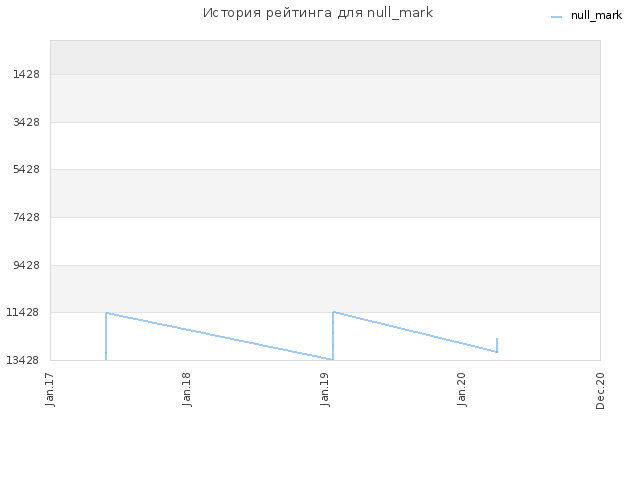
Task: Click the blue legend line swatch
Action: point(557,16)
